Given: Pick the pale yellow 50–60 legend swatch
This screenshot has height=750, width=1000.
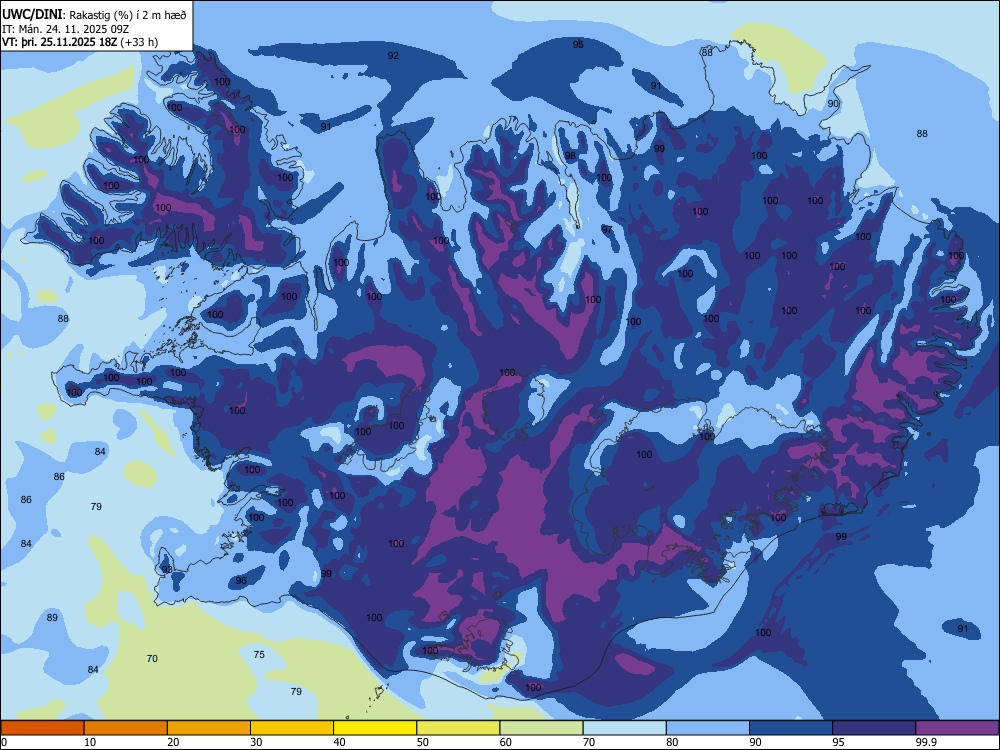Looking at the screenshot, I should [458, 728].
